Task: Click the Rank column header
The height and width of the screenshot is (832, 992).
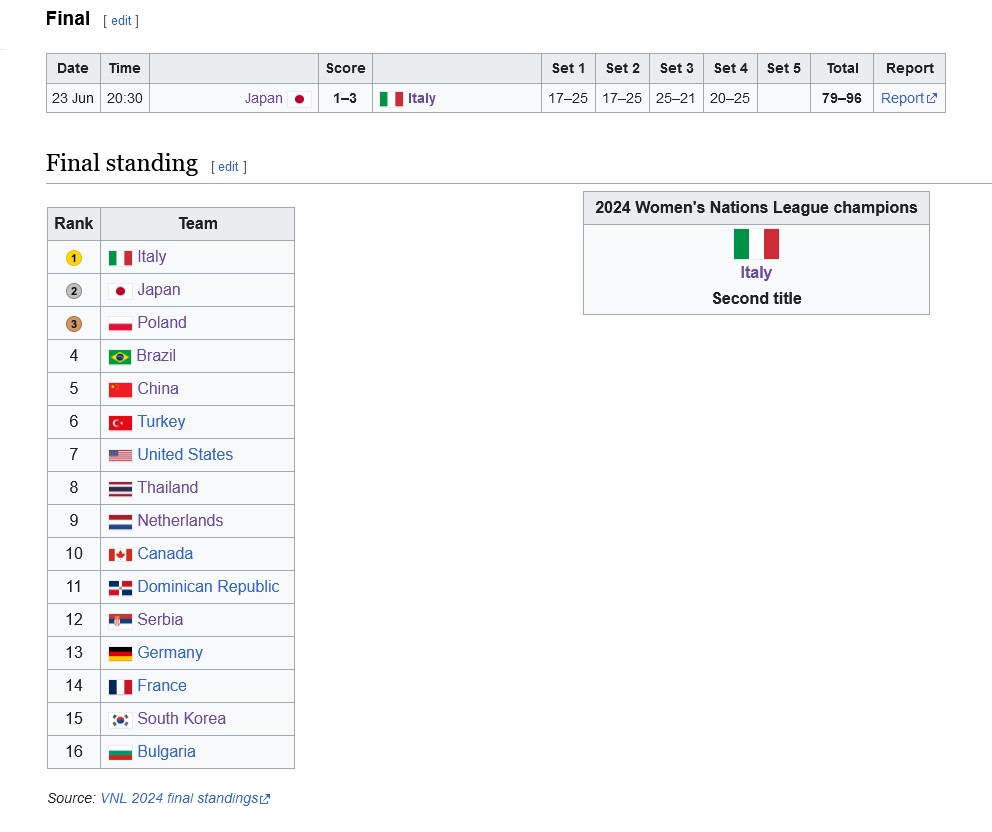Action: [73, 223]
